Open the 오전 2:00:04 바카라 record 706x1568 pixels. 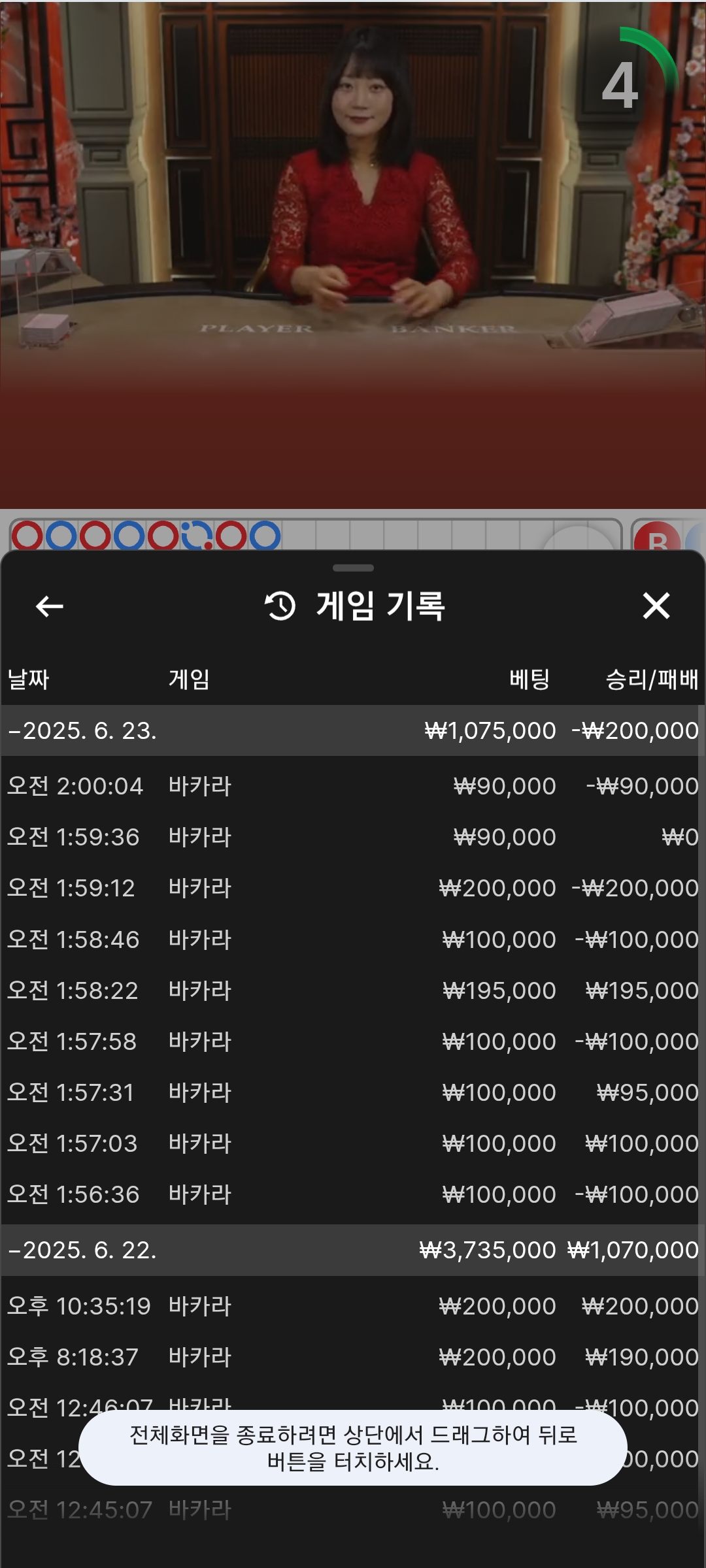(x=353, y=786)
